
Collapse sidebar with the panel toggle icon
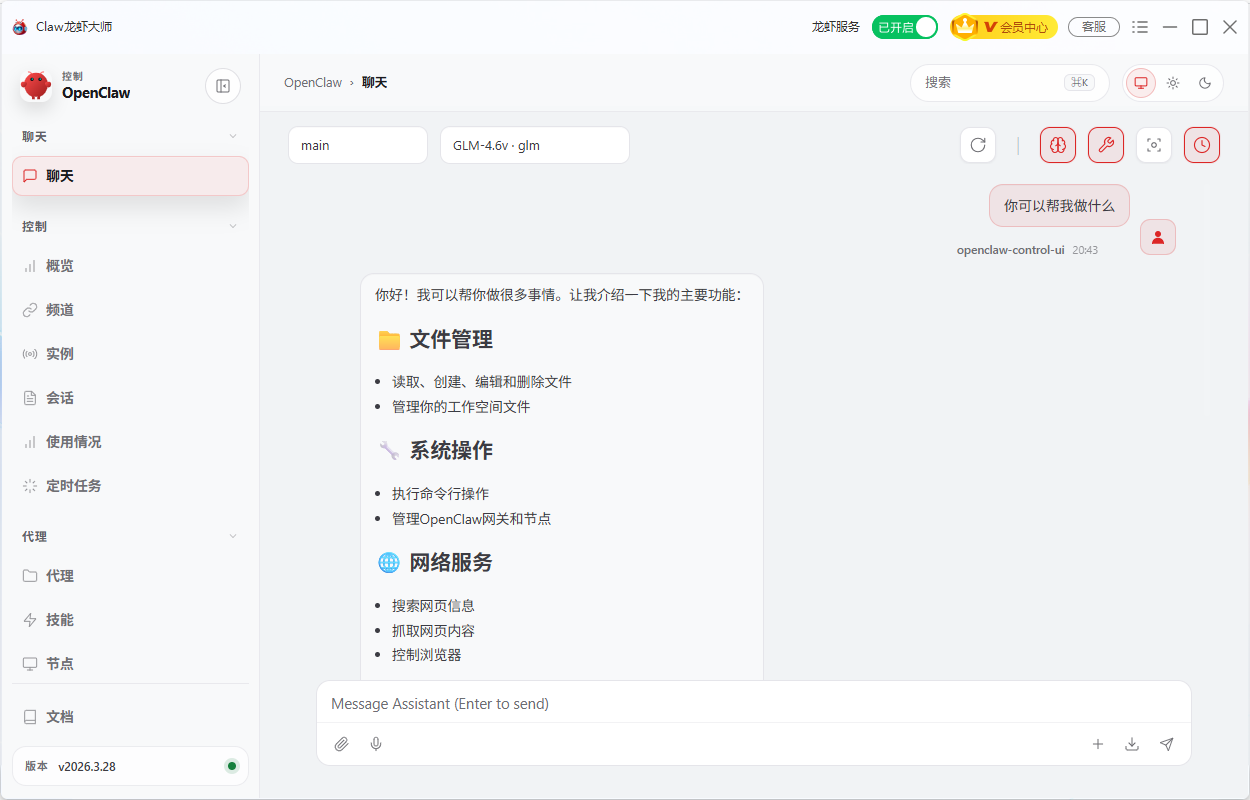[223, 86]
